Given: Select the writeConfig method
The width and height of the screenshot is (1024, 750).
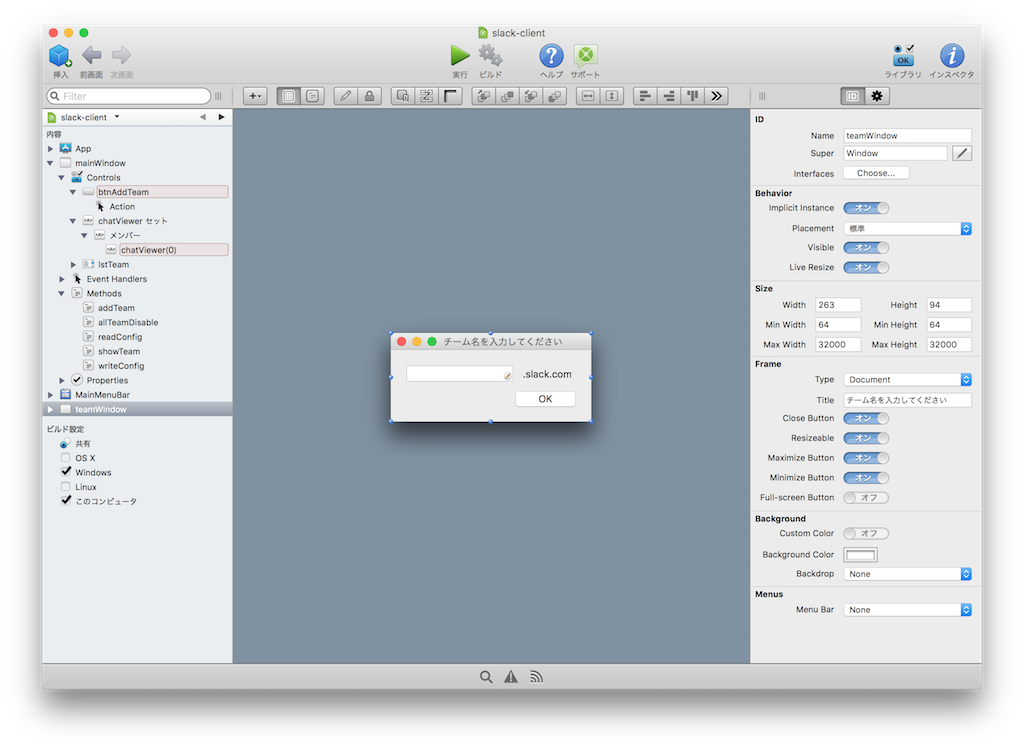Looking at the screenshot, I should point(121,366).
